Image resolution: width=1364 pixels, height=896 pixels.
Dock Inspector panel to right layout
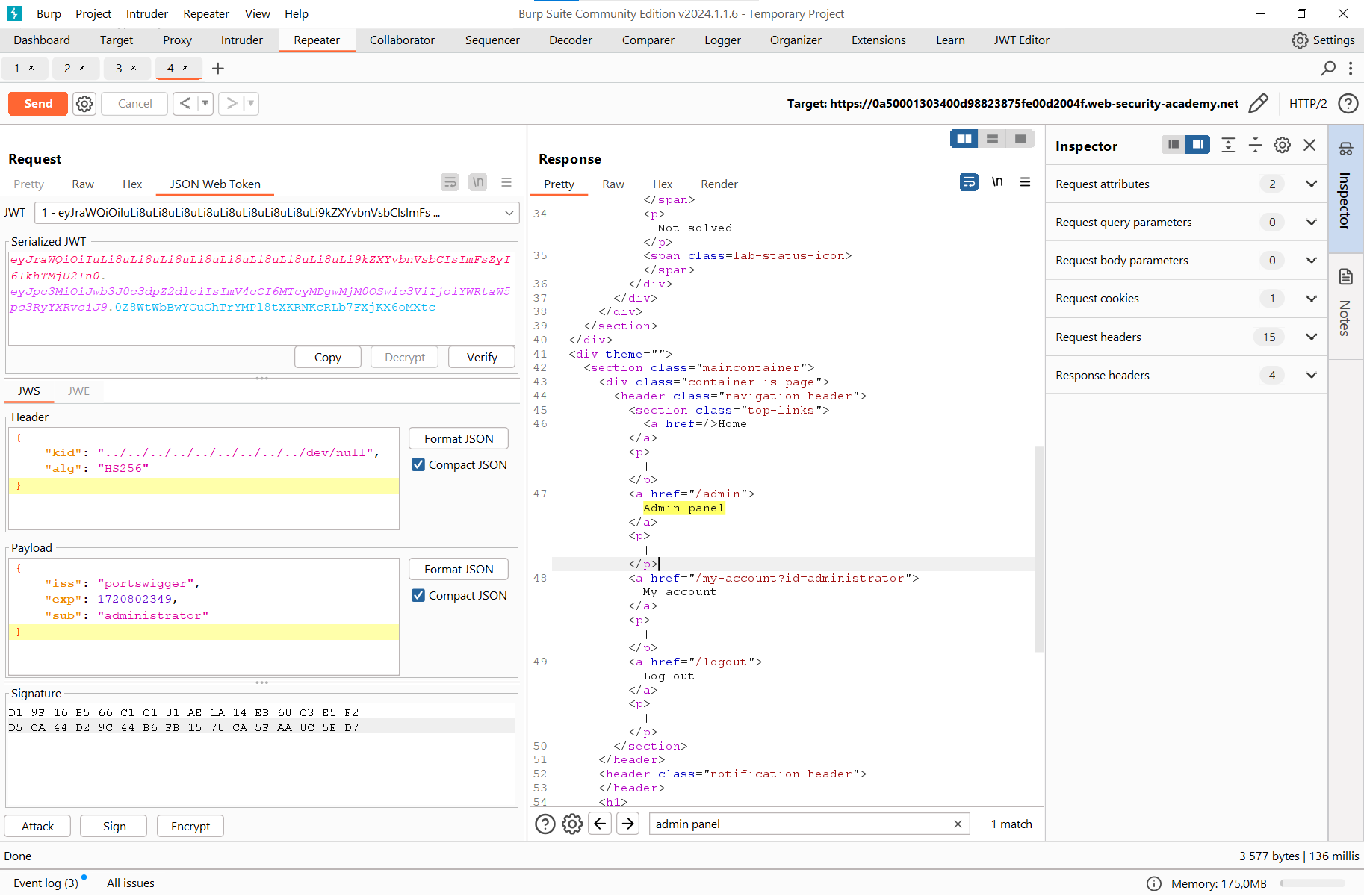pos(1197,145)
